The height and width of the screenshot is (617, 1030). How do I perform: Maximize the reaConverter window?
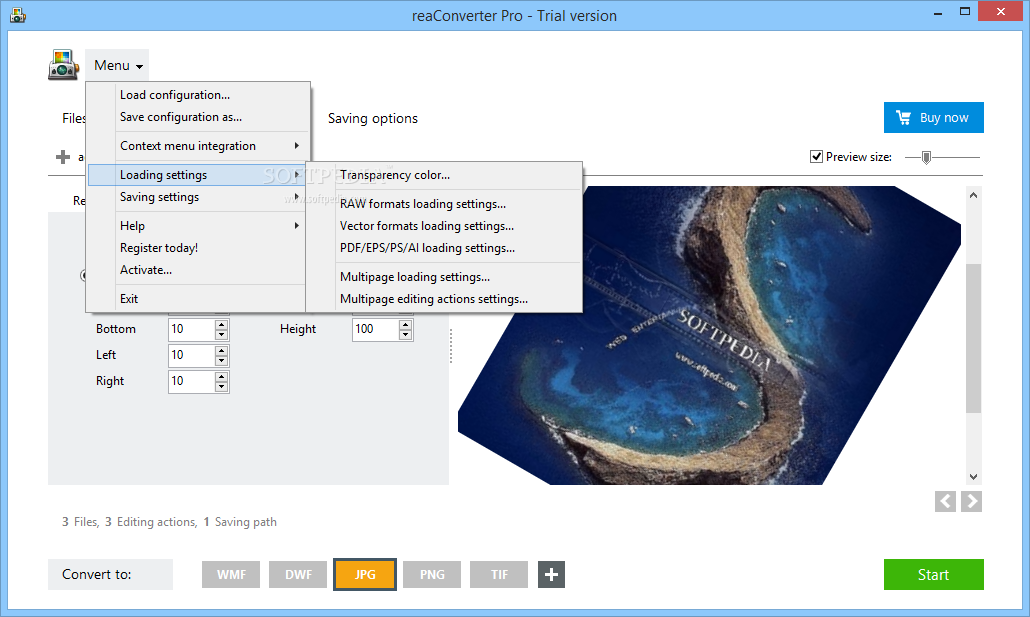click(x=965, y=11)
